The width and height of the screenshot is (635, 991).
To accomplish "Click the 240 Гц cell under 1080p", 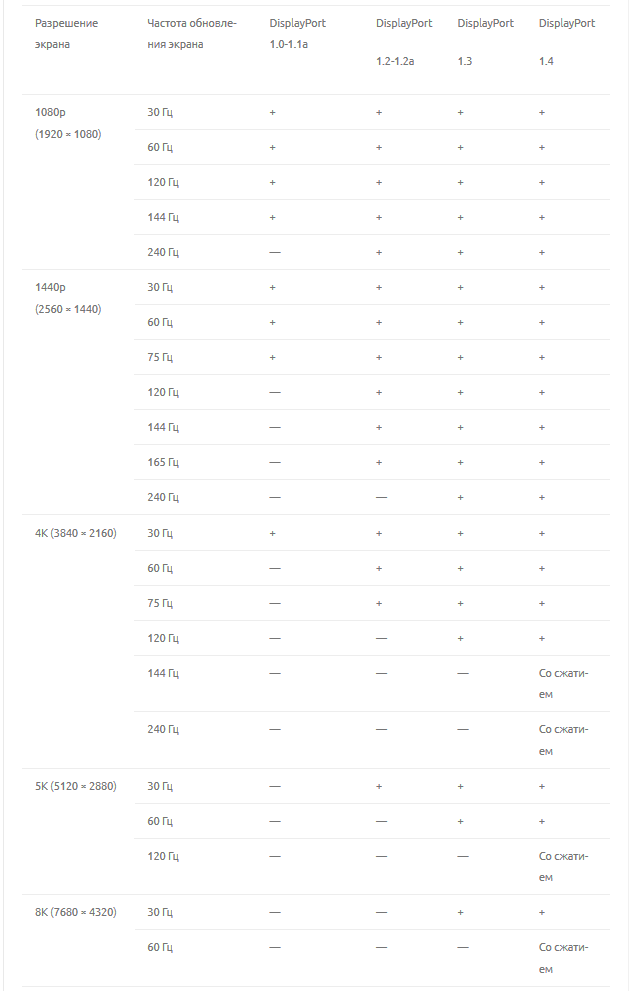I will (x=163, y=252).
